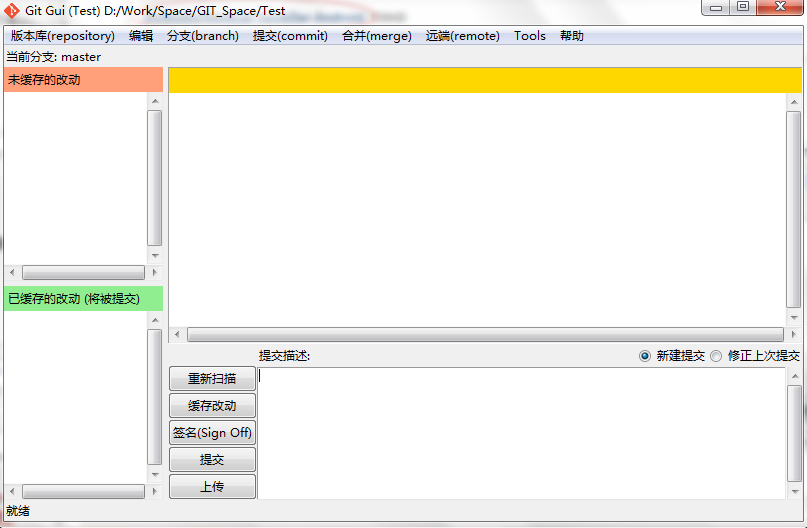The height and width of the screenshot is (528, 807).
Task: Click the unstaged list vertical scrollbar thumb
Action: tap(155, 178)
